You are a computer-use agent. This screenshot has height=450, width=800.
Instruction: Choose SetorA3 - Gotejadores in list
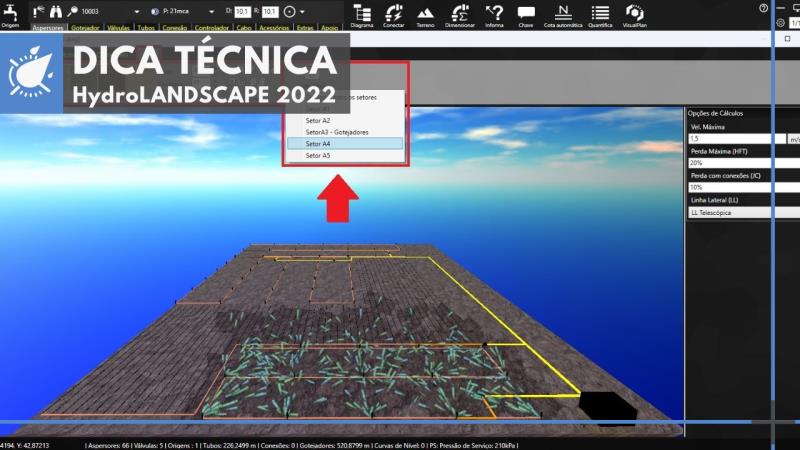click(x=345, y=132)
